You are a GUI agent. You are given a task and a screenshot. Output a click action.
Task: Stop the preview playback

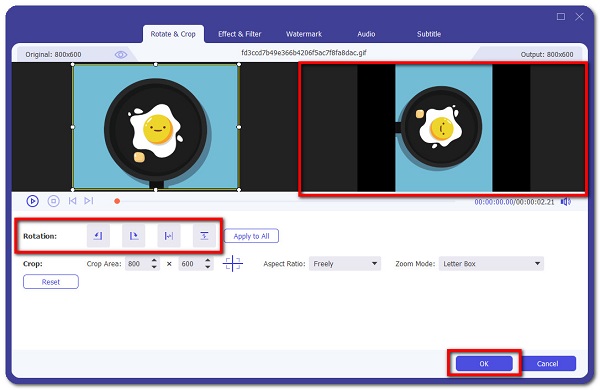click(54, 201)
